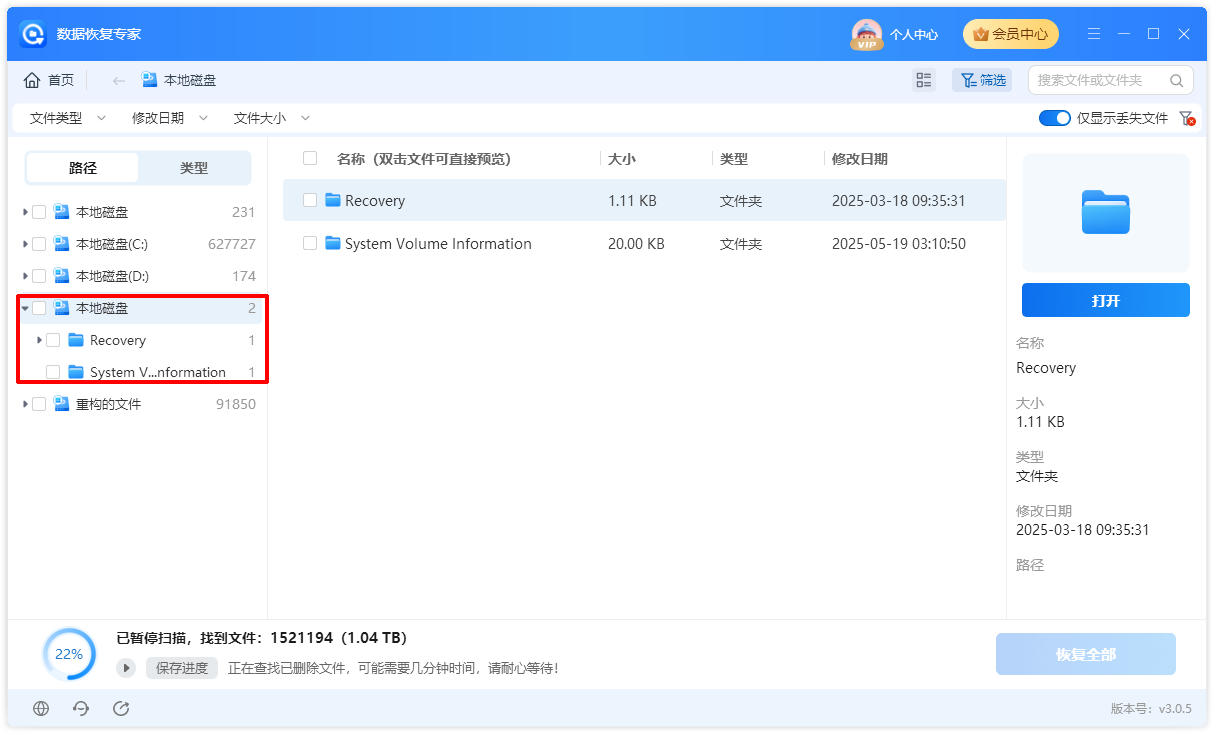The image size is (1214, 734).
Task: Open the 文件大小 dropdown
Action: (271, 118)
